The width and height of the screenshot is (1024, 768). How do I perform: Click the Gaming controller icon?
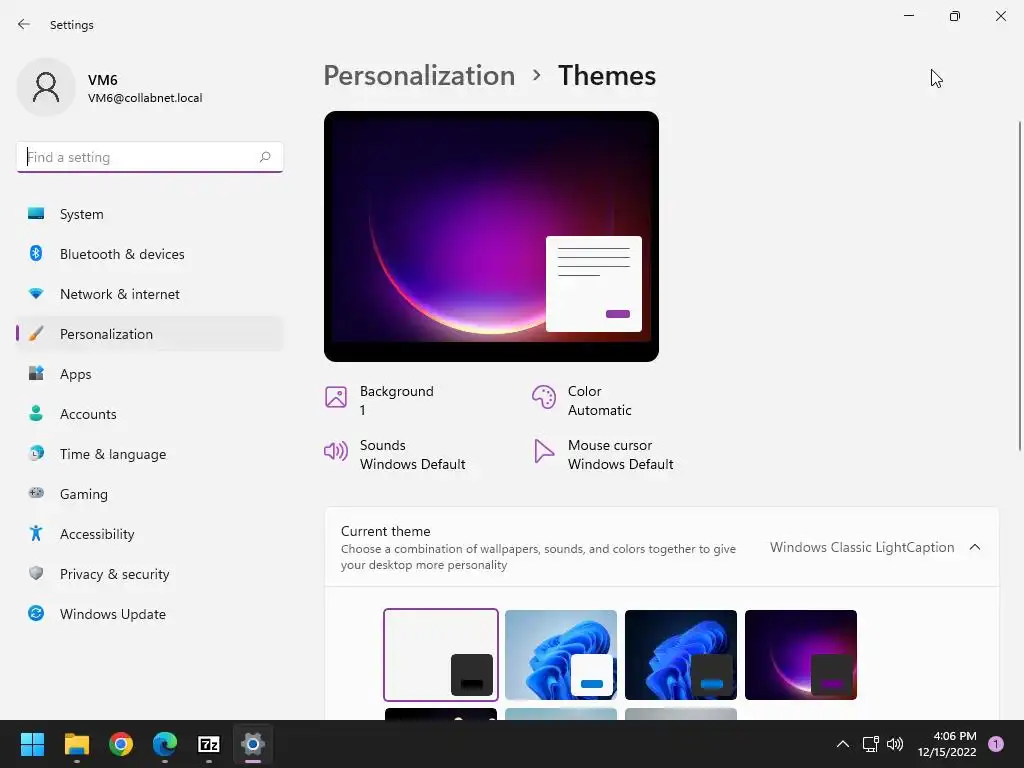click(36, 493)
